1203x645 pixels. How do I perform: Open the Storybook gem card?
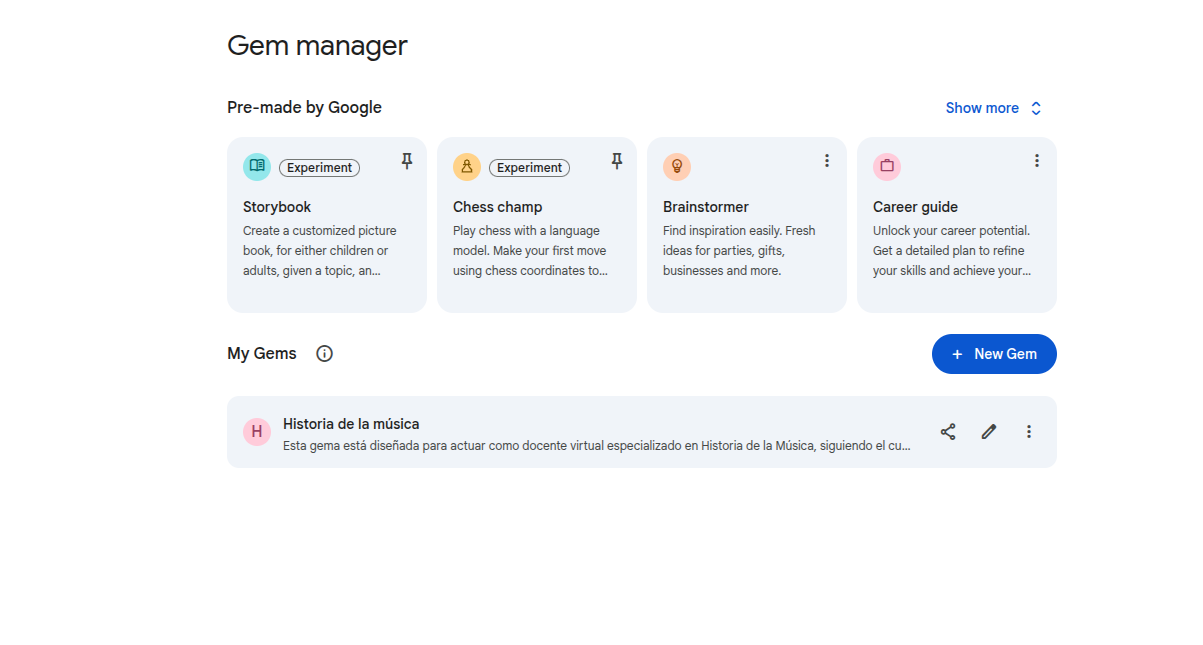[x=326, y=240]
